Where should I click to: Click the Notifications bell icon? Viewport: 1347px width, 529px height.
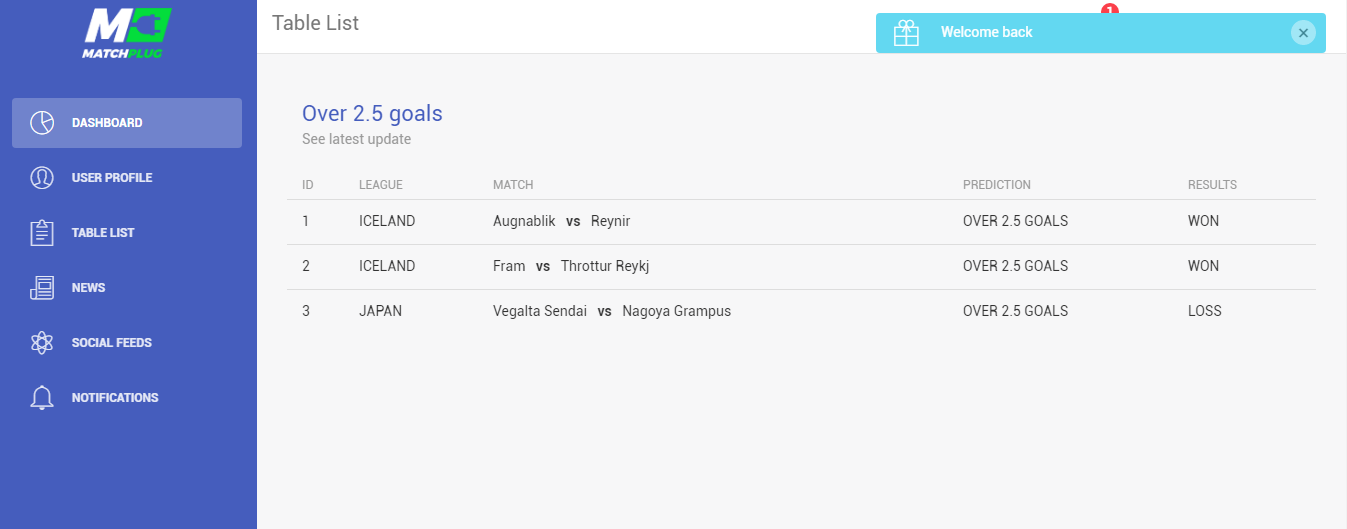[42, 398]
